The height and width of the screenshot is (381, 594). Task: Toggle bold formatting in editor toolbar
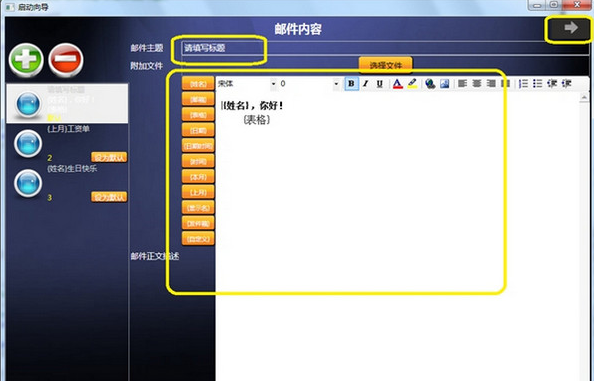[351, 83]
